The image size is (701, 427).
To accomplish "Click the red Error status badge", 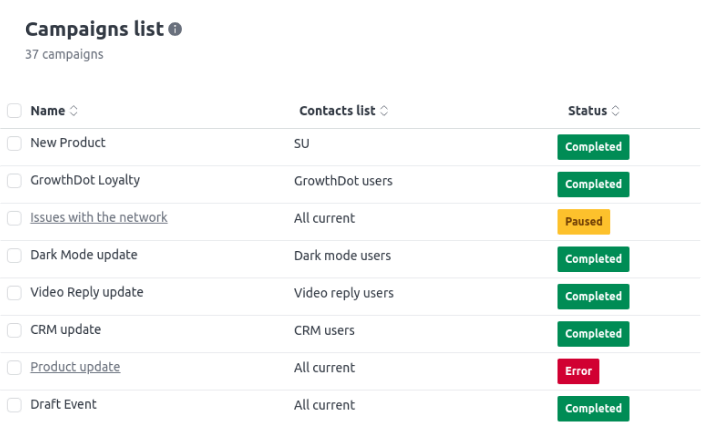I will click(x=578, y=371).
